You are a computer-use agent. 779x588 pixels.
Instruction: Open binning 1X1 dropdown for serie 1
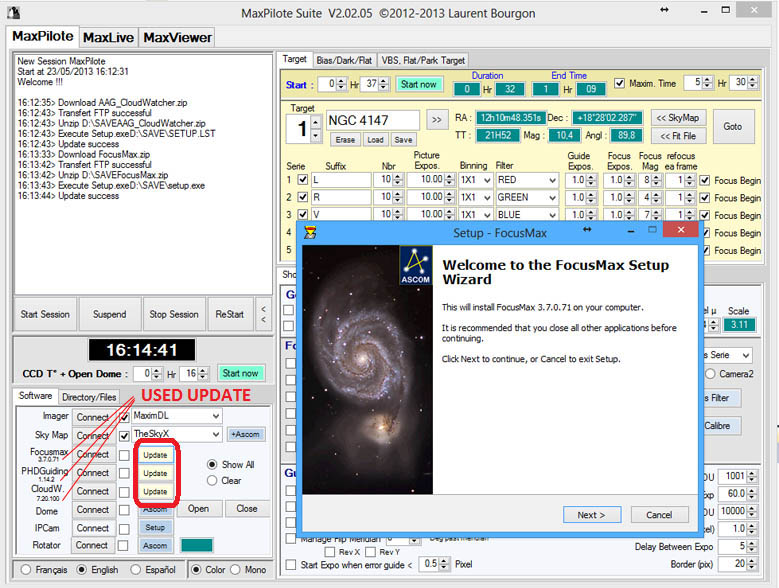click(x=487, y=180)
